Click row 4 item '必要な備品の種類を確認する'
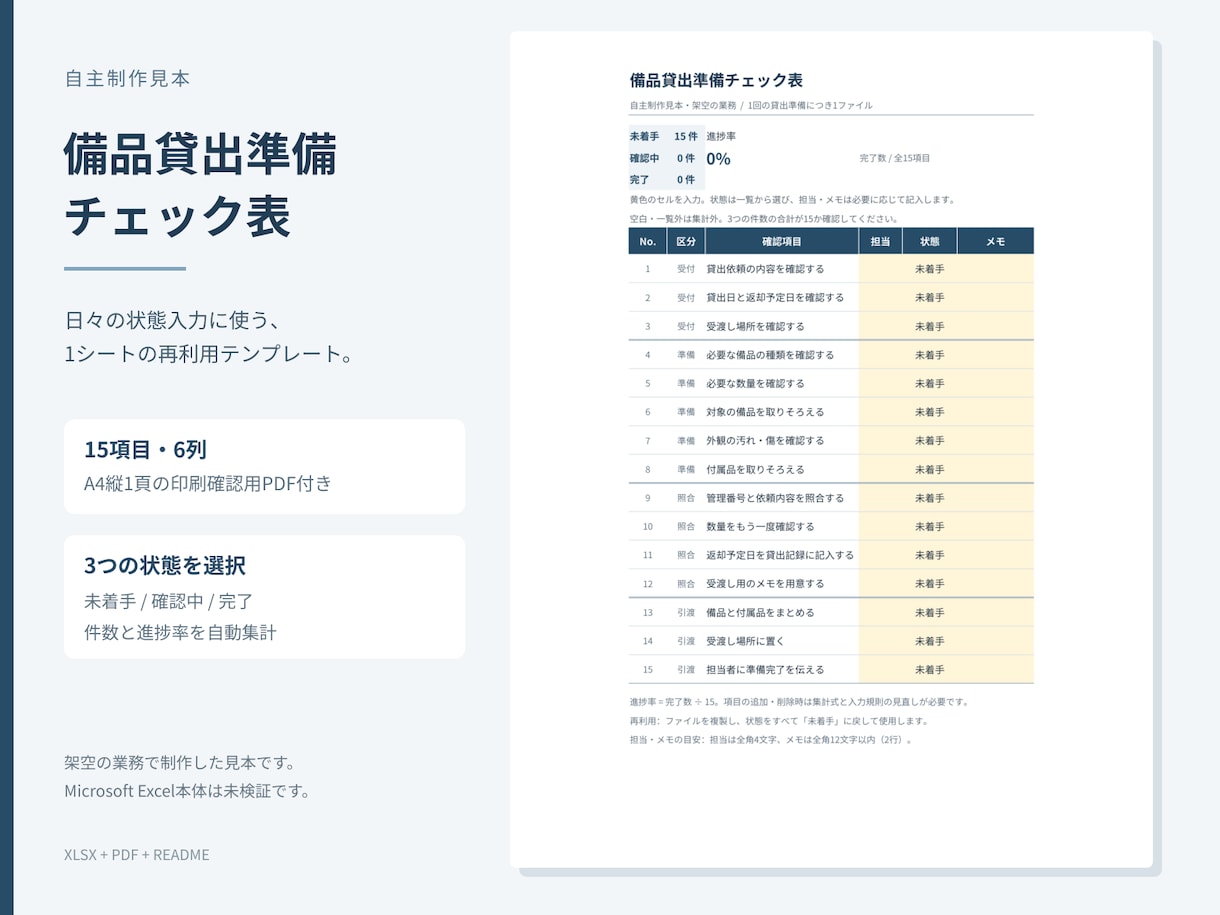Viewport: 1220px width, 915px height. [x=770, y=355]
